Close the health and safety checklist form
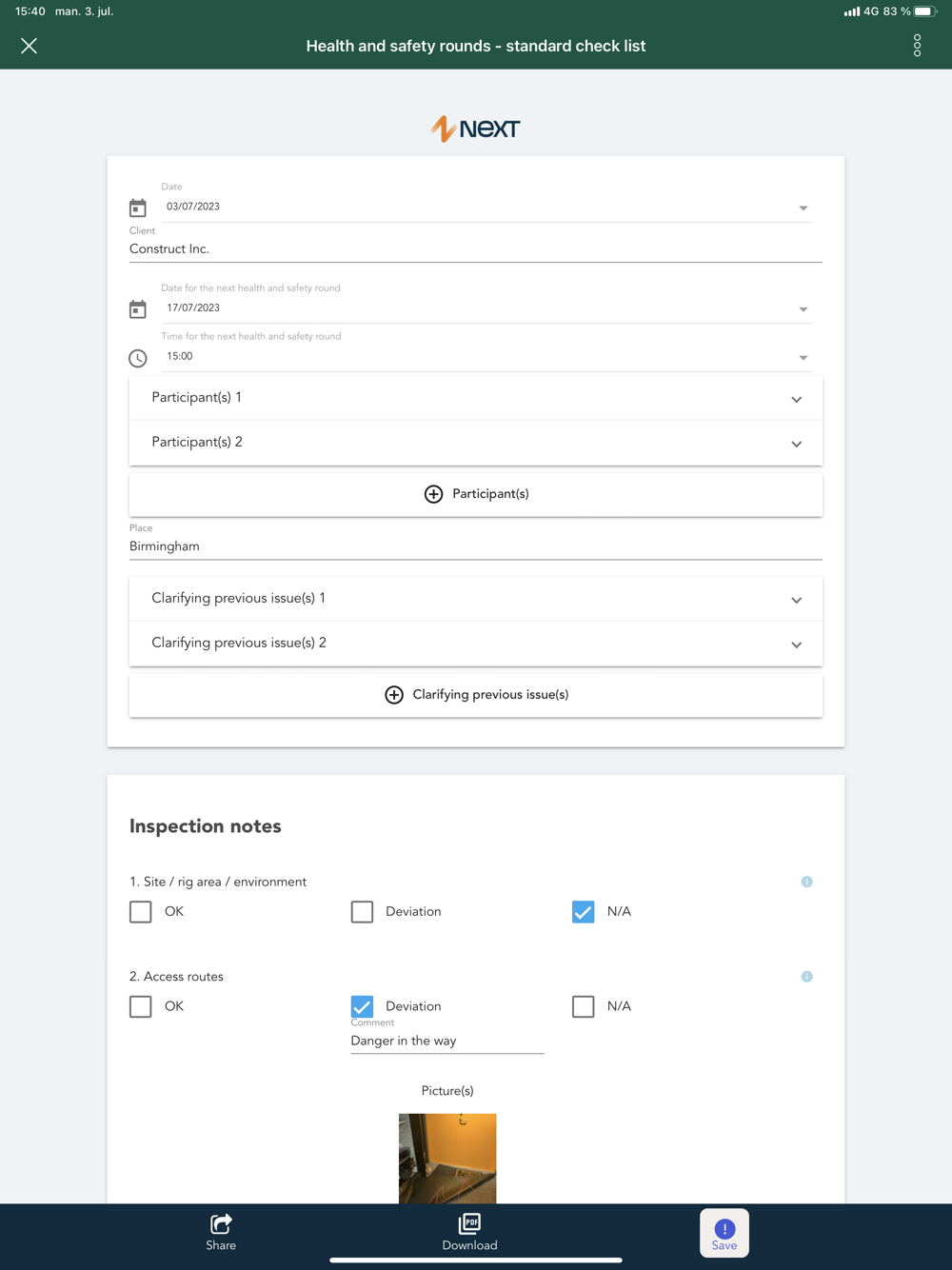Image resolution: width=952 pixels, height=1270 pixels. 30,46
